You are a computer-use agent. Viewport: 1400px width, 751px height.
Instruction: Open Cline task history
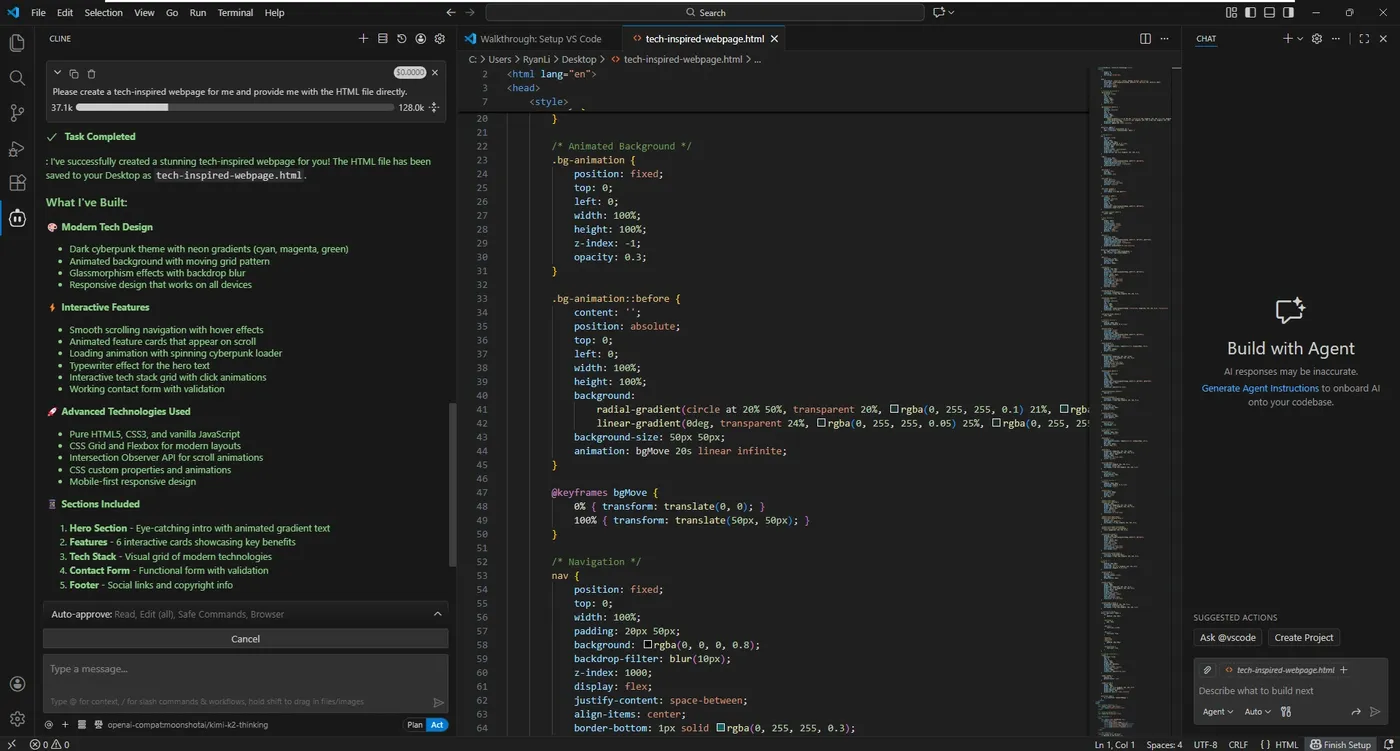401,39
